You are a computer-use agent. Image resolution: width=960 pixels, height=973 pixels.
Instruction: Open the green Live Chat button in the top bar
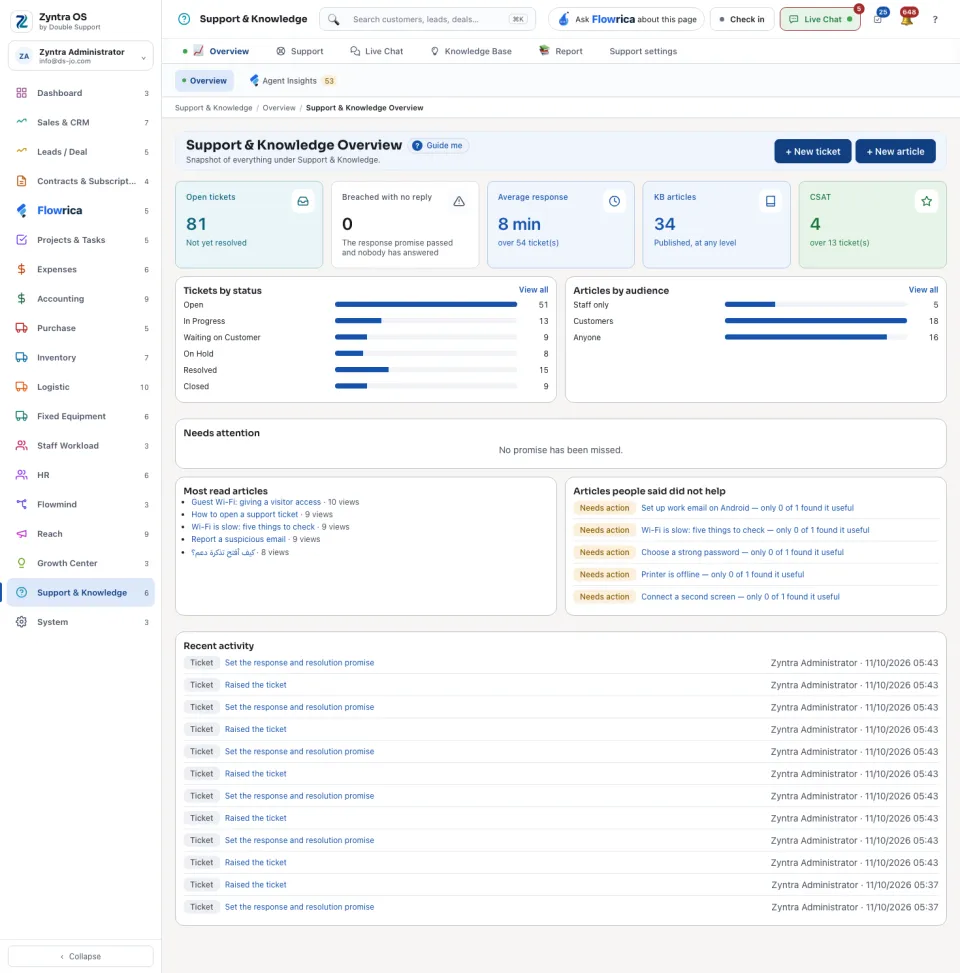pos(820,19)
